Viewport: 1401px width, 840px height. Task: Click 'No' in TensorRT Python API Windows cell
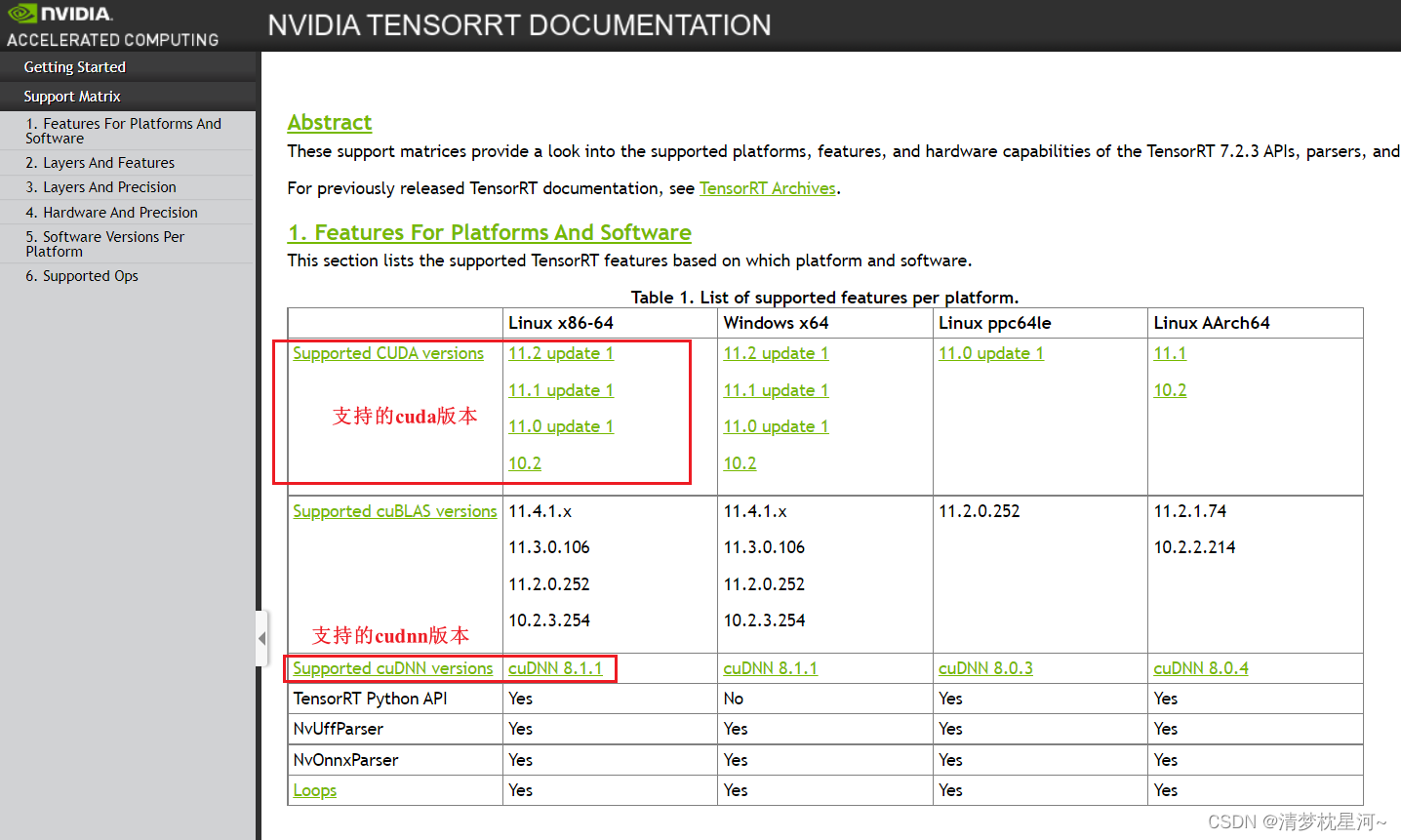[734, 699]
